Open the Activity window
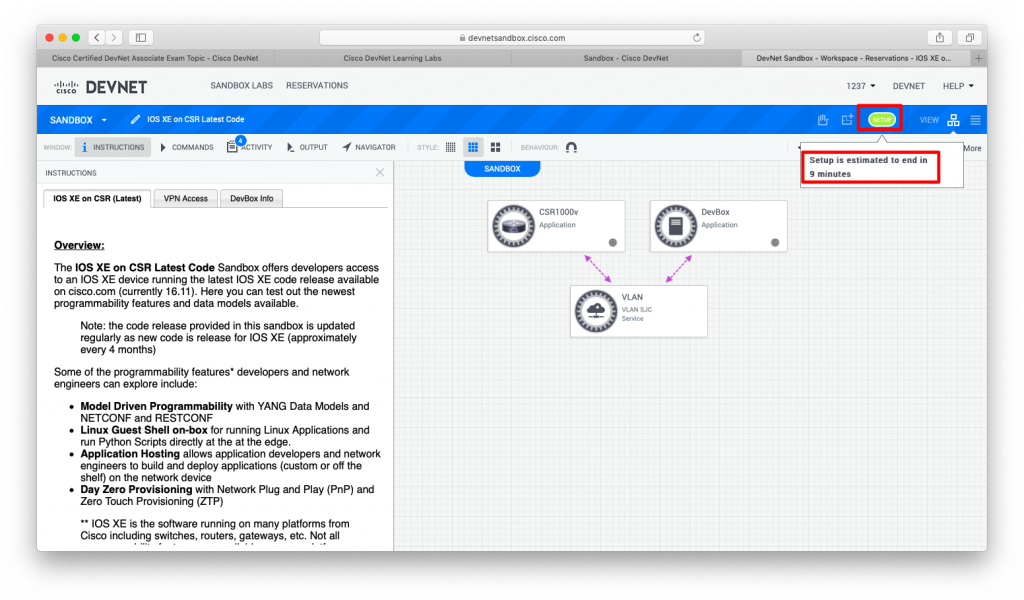Screen dimensions: 1024x600 click(250, 147)
